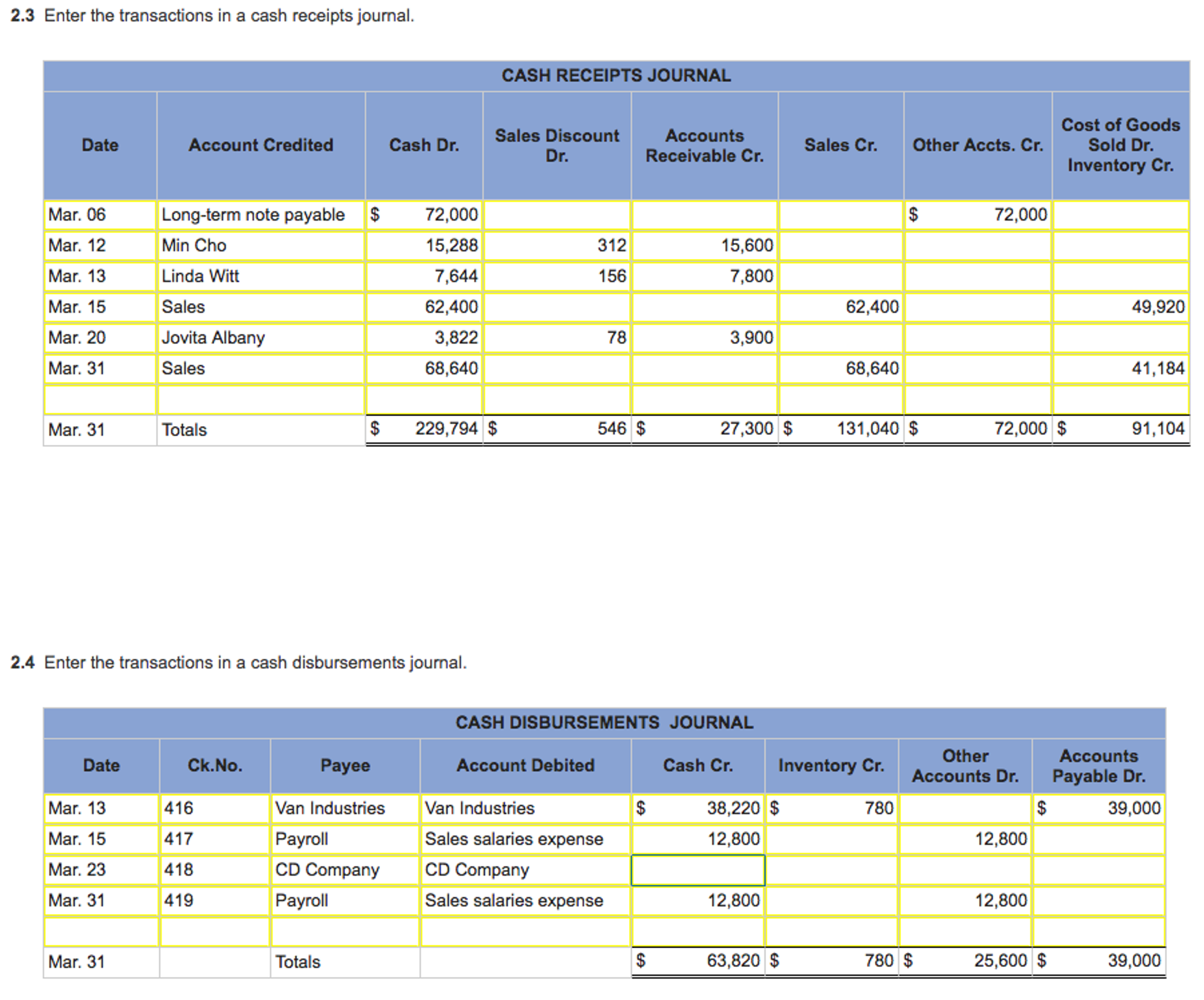Select the CD Company account debited cell

pyautogui.click(x=525, y=870)
